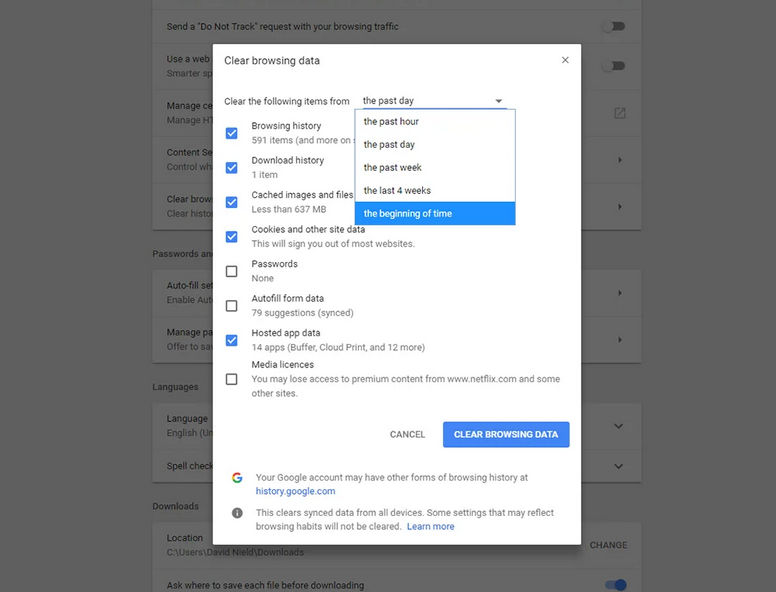This screenshot has height=592, width=776.
Task: Toggle the Do Not Track switch
Action: (x=614, y=27)
